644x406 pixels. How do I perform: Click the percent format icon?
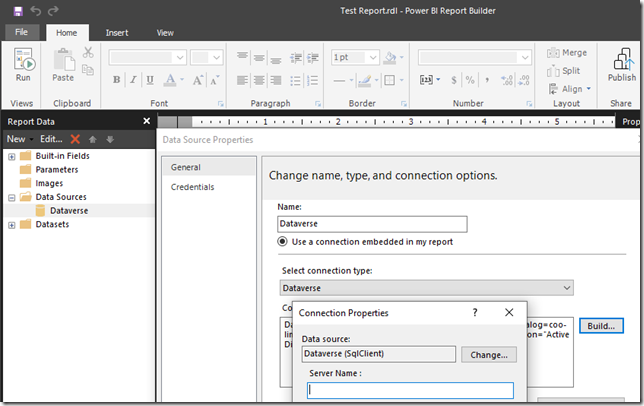click(470, 80)
